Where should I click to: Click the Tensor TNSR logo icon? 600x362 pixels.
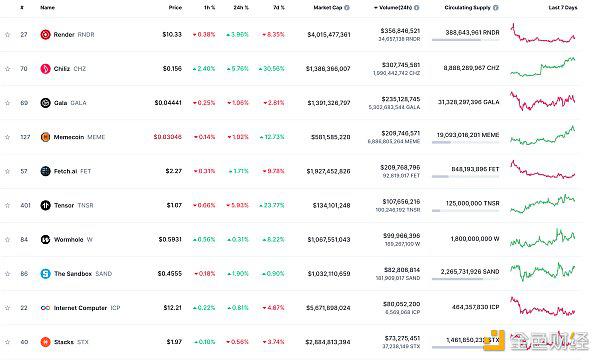(x=46, y=205)
